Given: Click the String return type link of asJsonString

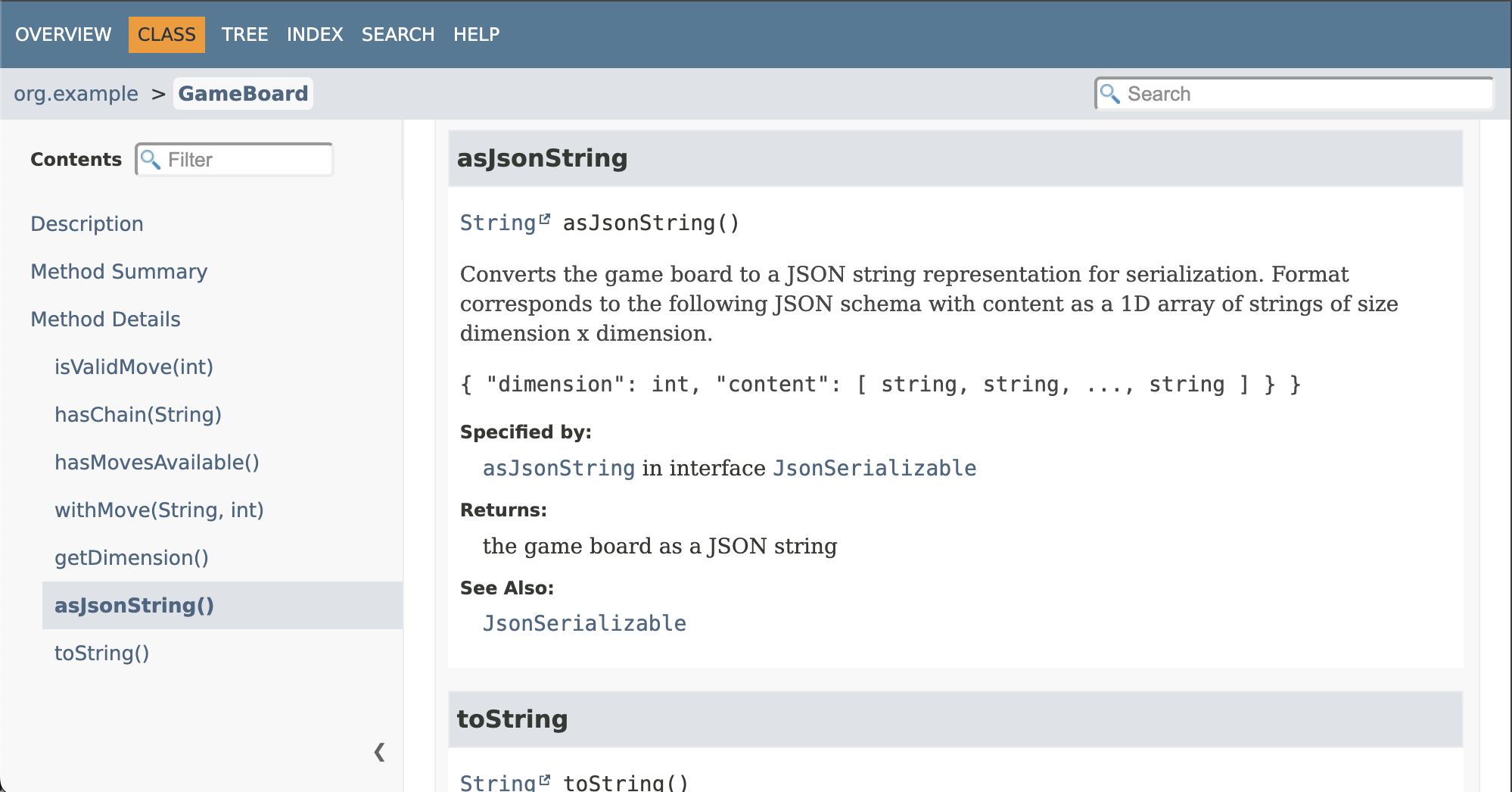Looking at the screenshot, I should point(498,223).
